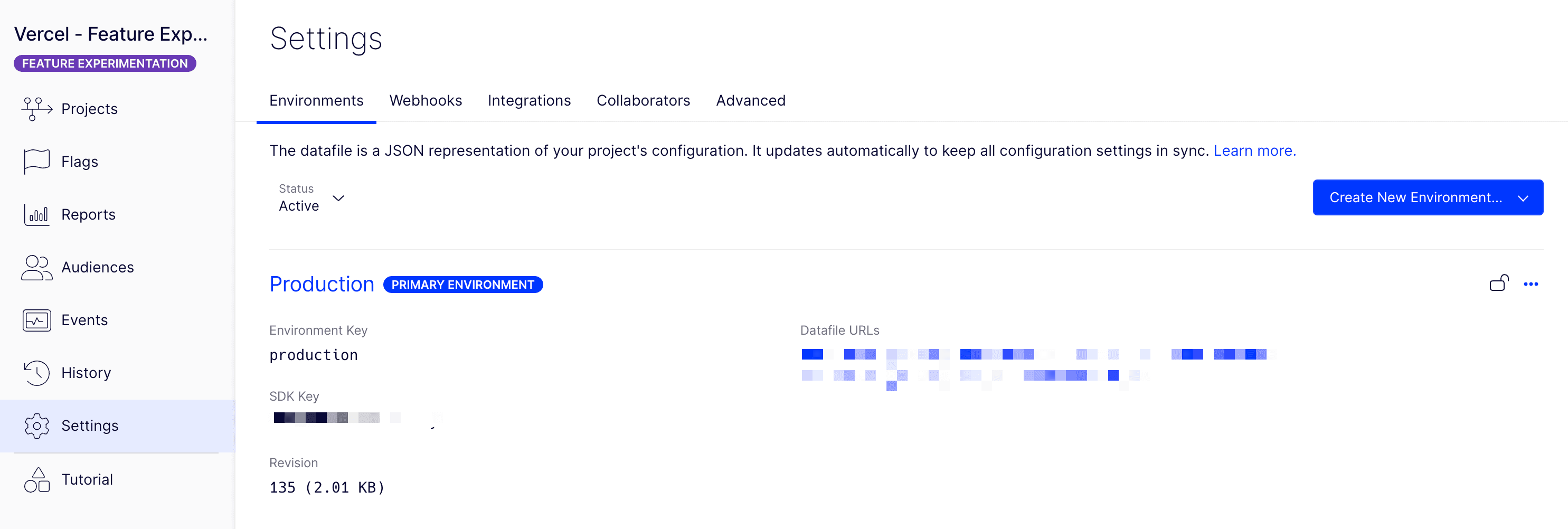Open Create New Environment dropdown arrow

pyautogui.click(x=1523, y=198)
